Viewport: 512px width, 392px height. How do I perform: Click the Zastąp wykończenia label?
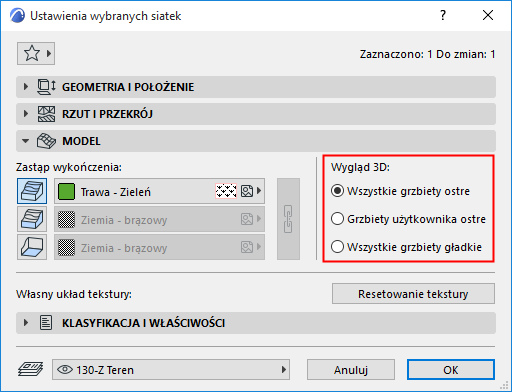coord(69,167)
